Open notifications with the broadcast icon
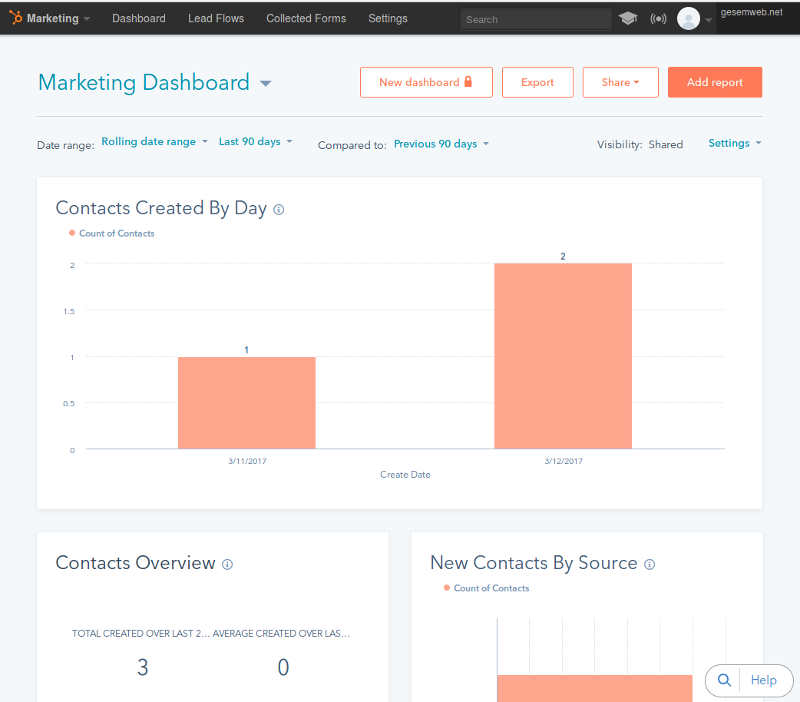This screenshot has height=702, width=800. pos(658,17)
